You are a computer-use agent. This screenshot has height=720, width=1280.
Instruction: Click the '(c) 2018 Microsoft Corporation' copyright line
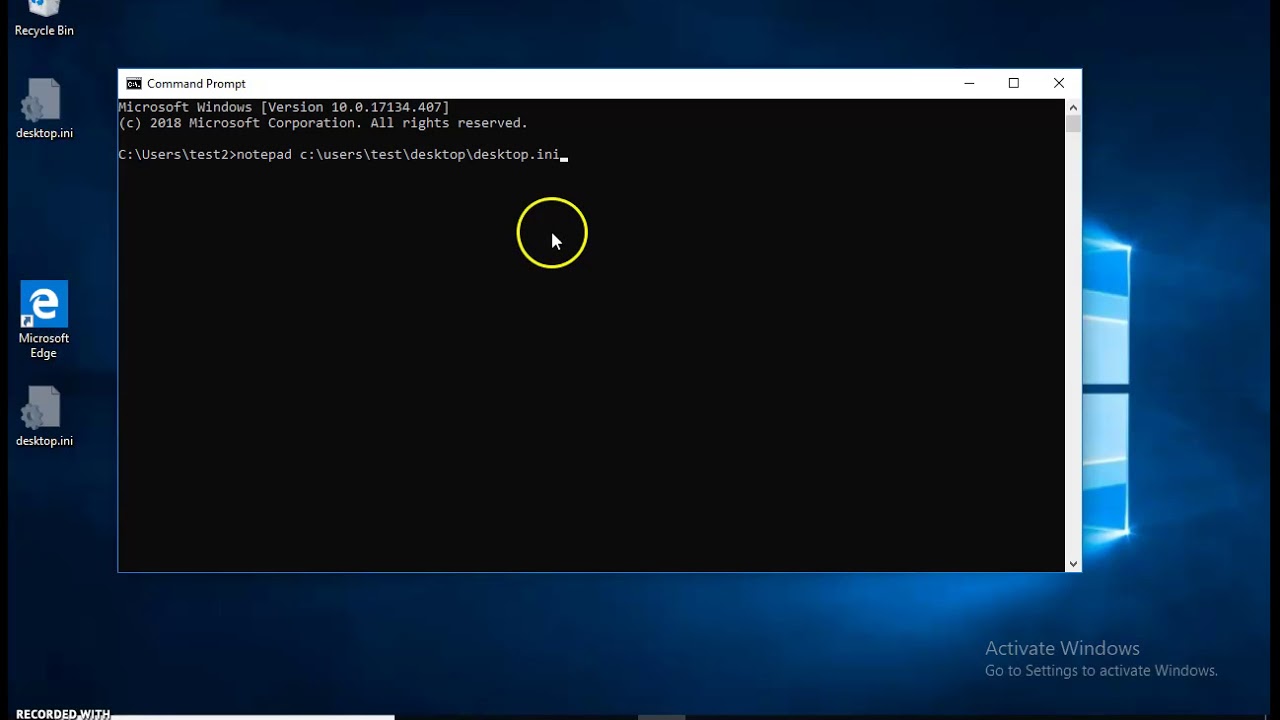[323, 123]
